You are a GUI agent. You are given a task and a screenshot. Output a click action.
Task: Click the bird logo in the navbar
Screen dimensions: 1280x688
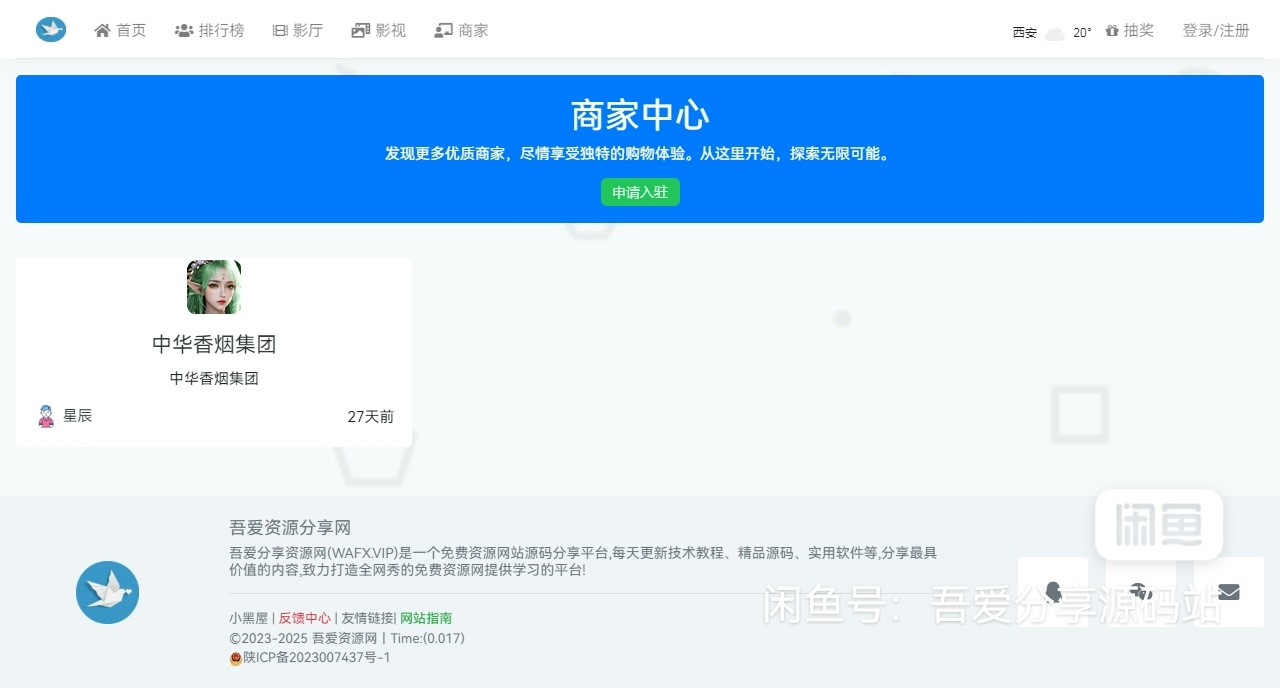tap(51, 30)
